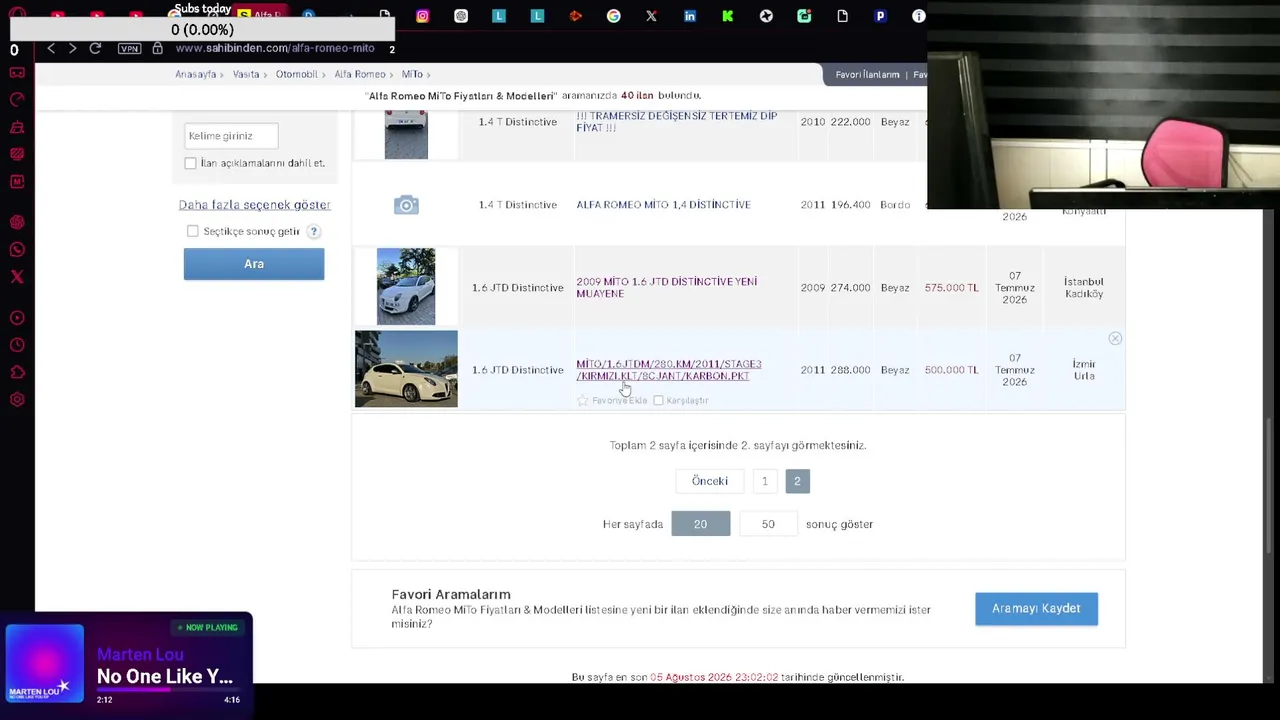This screenshot has height=720, width=1280.
Task: Open Alfa Romeo breadcrumb item
Action: coord(360,74)
